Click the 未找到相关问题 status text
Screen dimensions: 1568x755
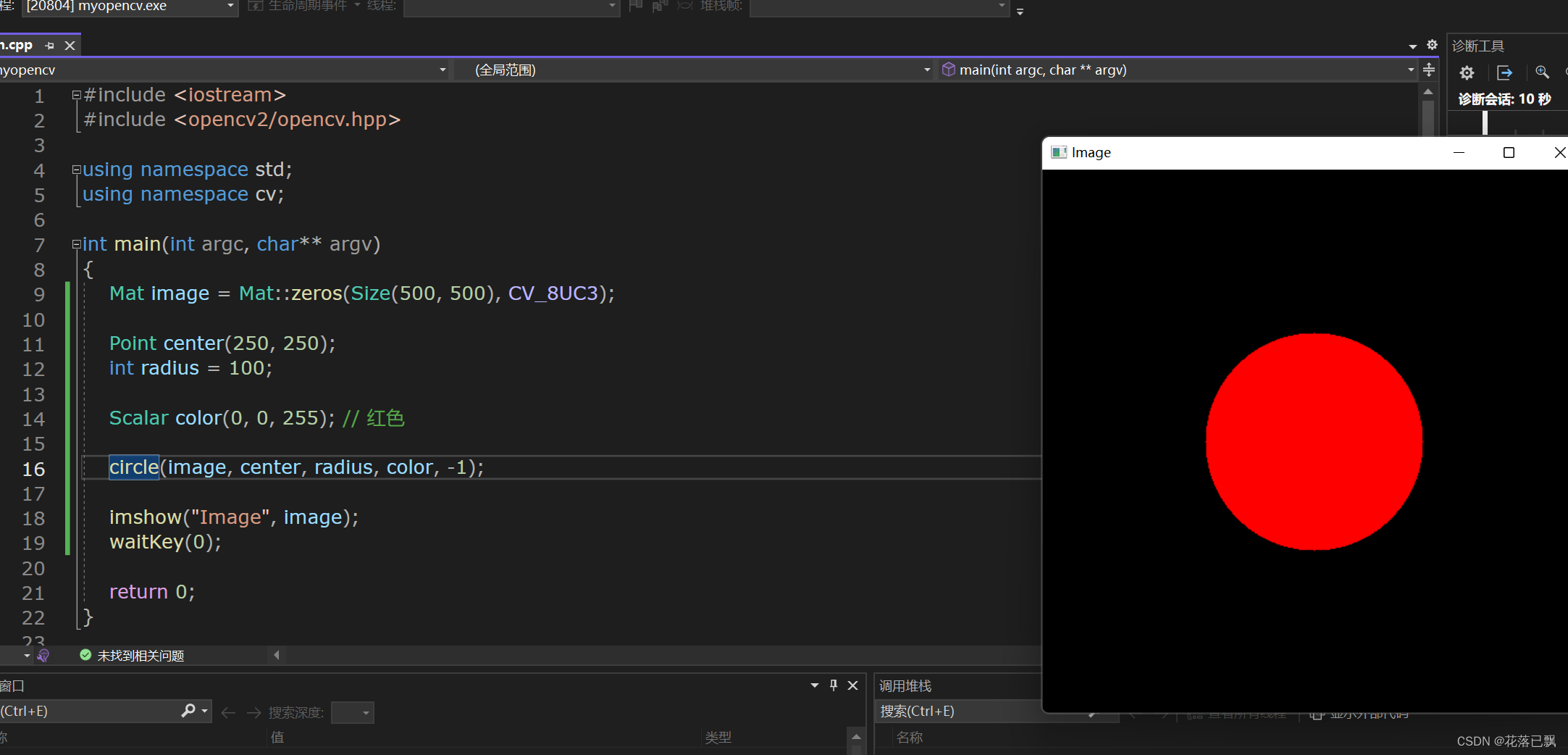[x=141, y=655]
